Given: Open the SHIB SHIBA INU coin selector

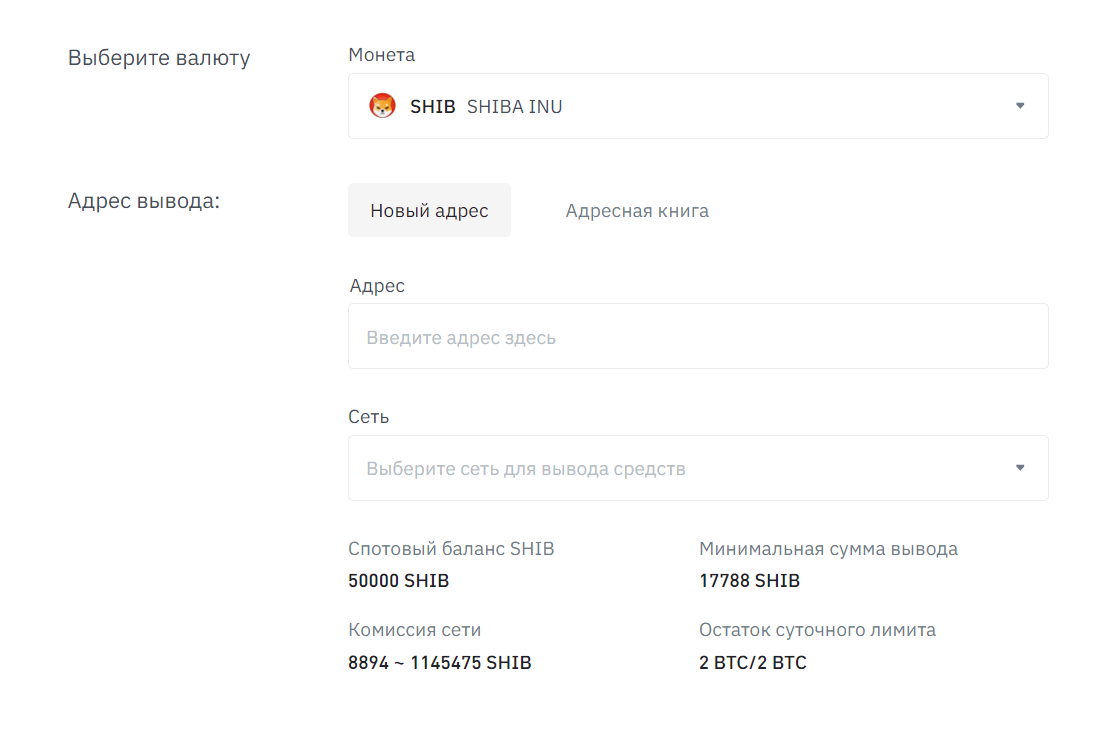Looking at the screenshot, I should click(698, 106).
